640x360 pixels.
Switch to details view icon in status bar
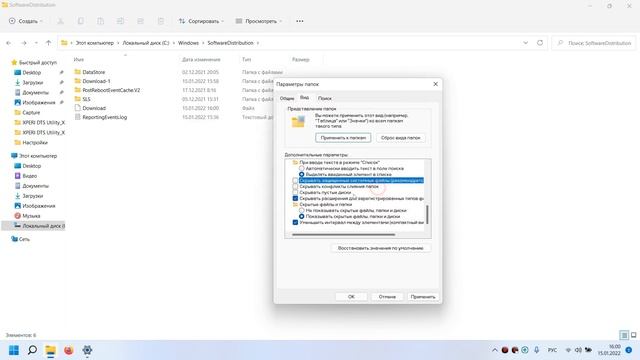(x=624, y=336)
